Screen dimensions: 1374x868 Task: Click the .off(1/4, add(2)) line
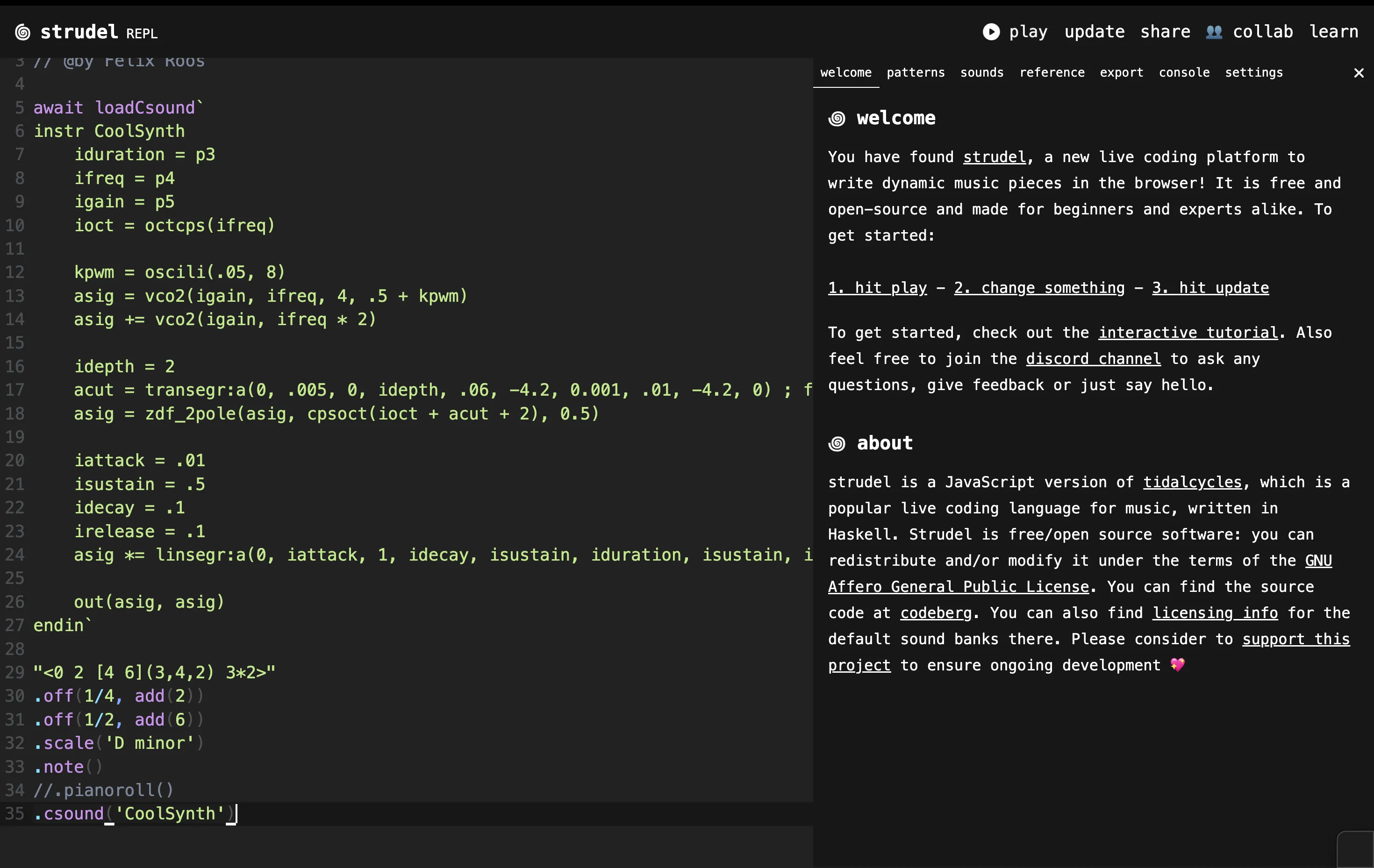(x=118, y=697)
